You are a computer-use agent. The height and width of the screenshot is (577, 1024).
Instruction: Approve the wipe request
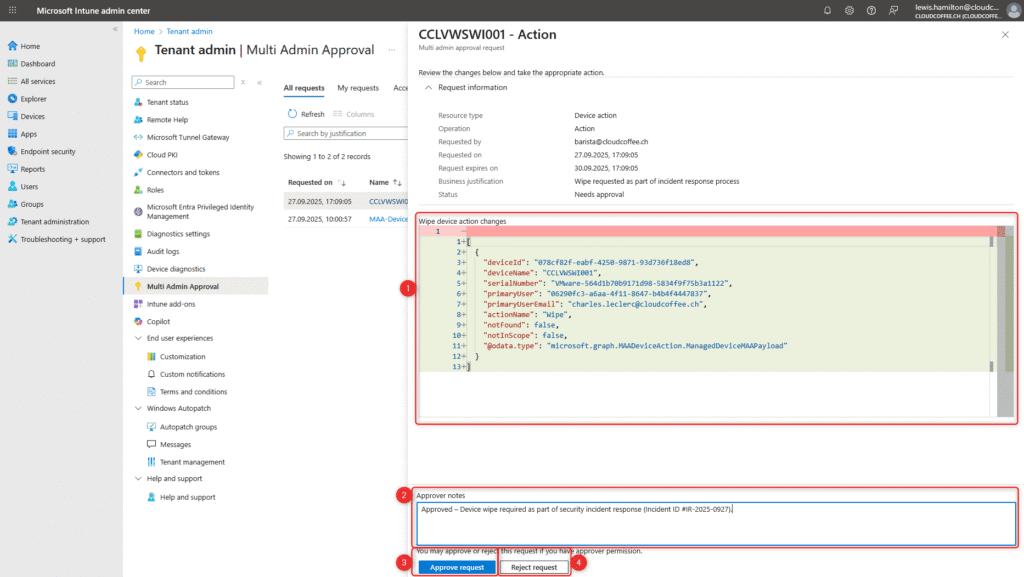click(x=455, y=566)
